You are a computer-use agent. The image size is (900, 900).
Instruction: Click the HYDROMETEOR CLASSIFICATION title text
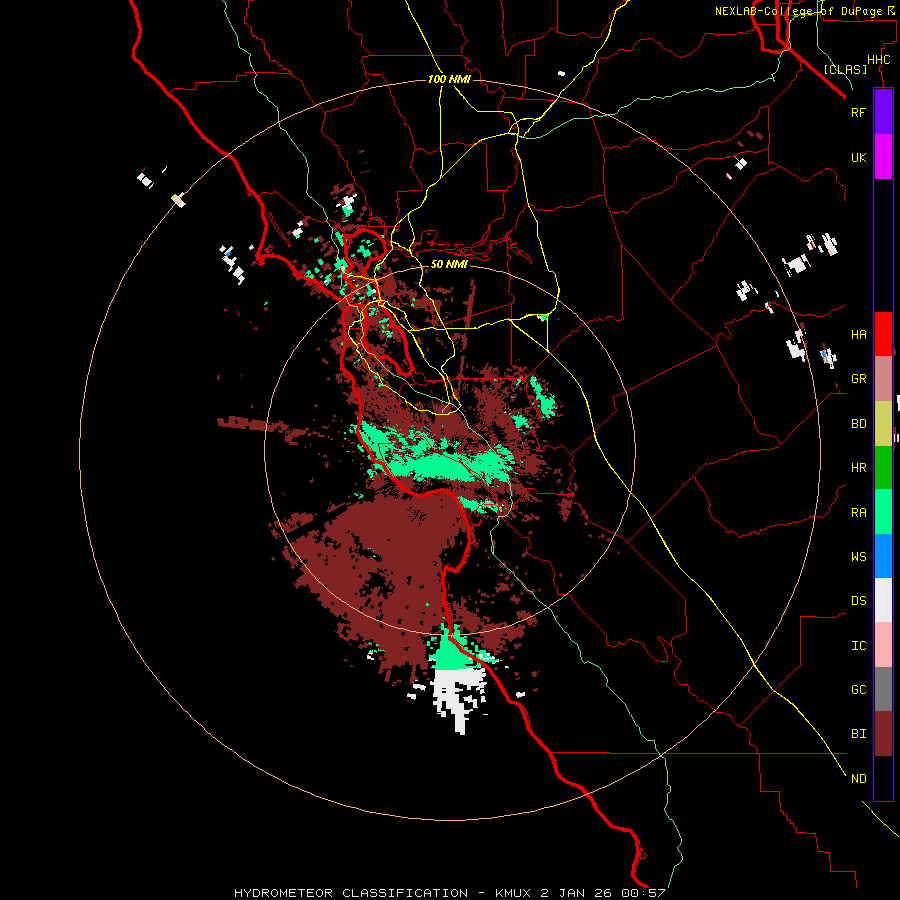click(x=351, y=893)
